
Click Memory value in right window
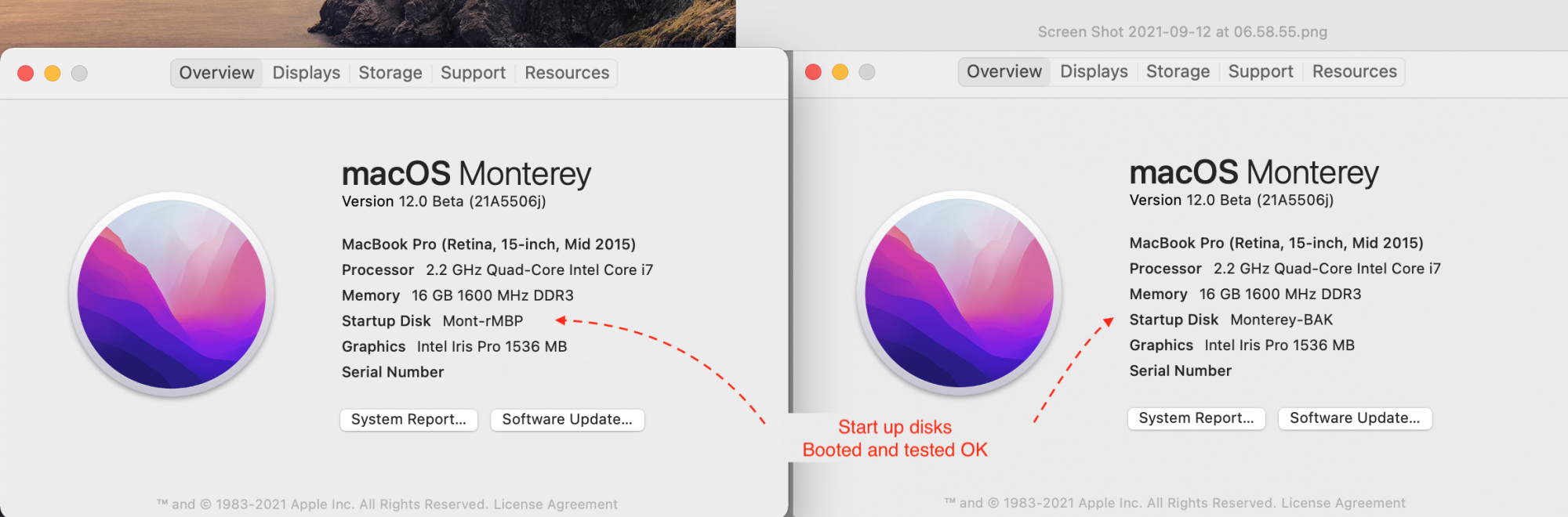click(x=1280, y=295)
